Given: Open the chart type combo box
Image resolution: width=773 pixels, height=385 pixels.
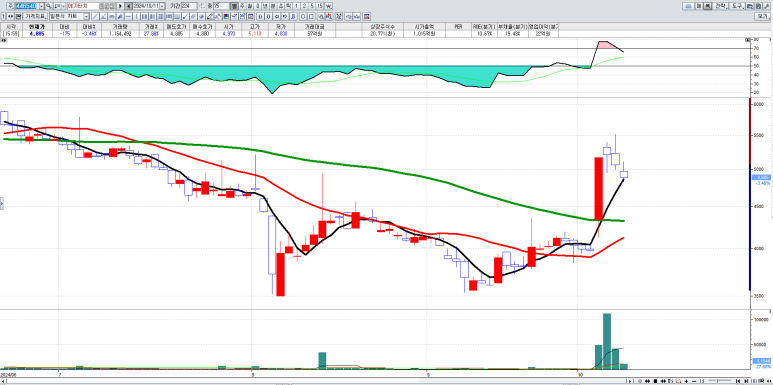Looking at the screenshot, I should (69, 16).
